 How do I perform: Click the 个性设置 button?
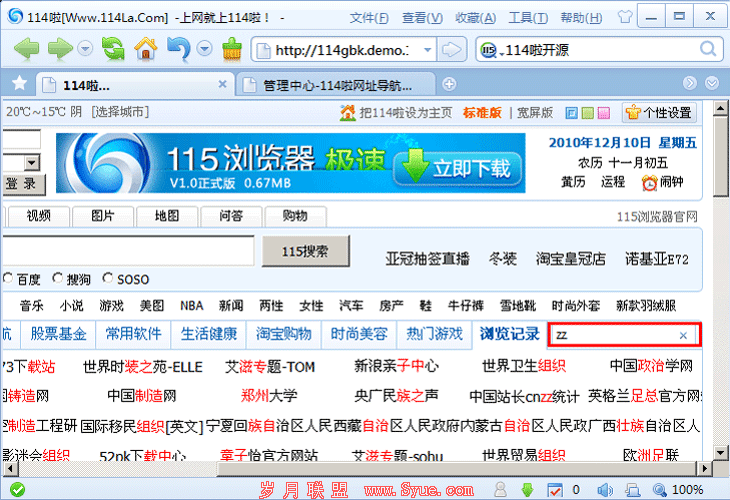(x=659, y=113)
